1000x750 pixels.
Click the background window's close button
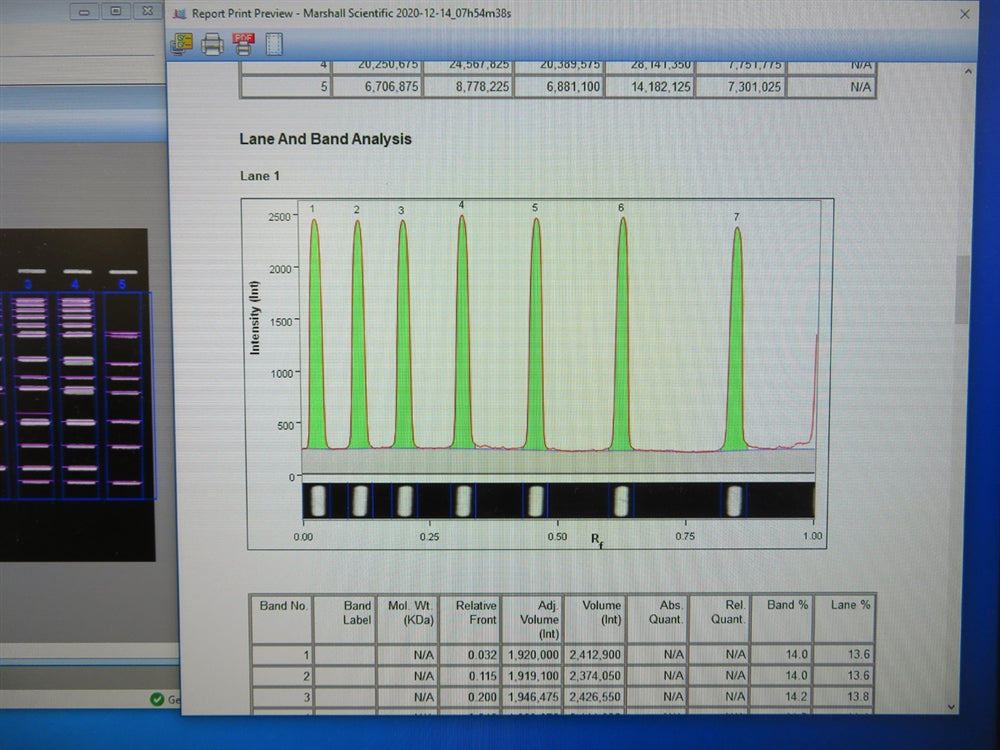coord(147,10)
